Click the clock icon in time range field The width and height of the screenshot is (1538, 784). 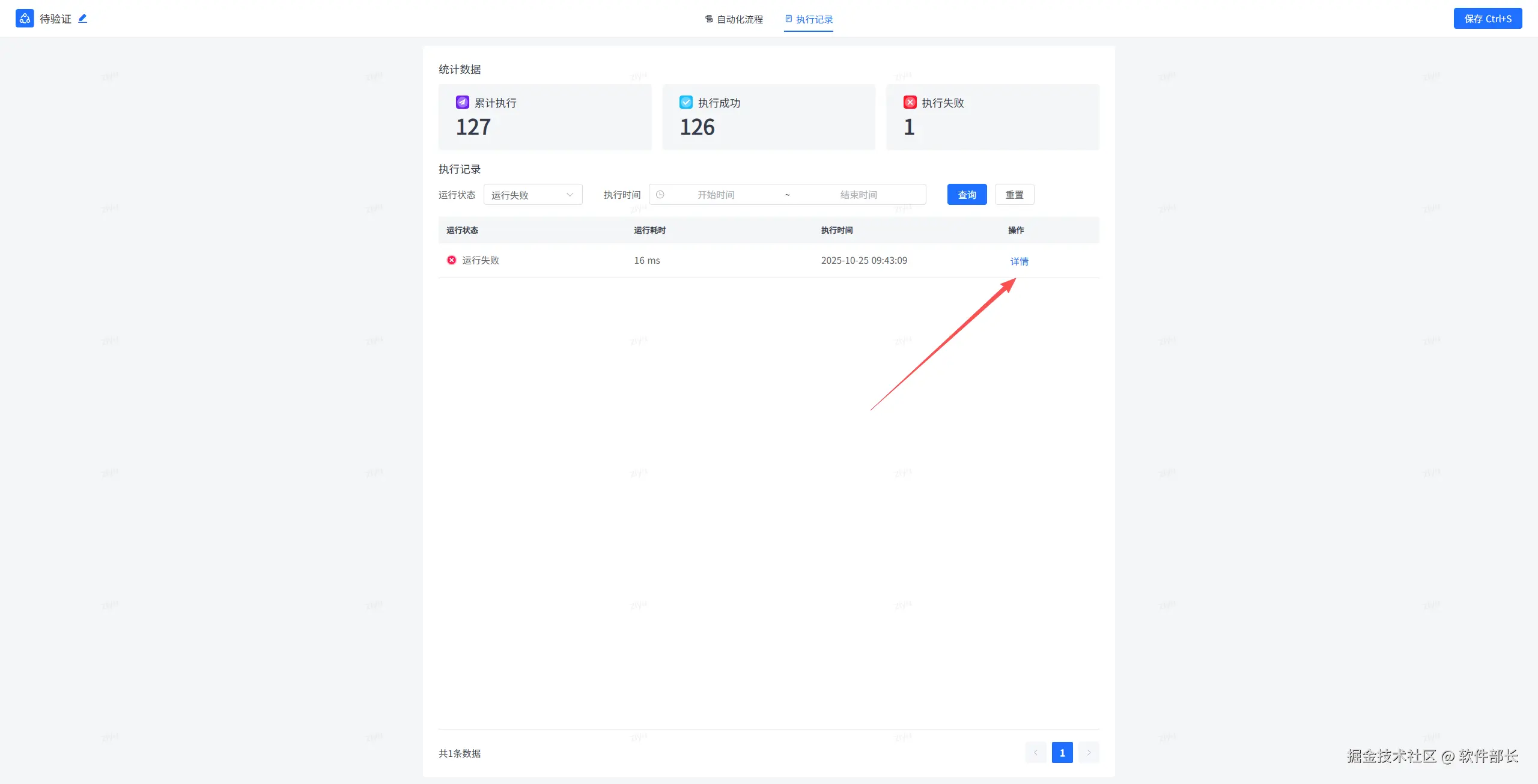tap(660, 195)
